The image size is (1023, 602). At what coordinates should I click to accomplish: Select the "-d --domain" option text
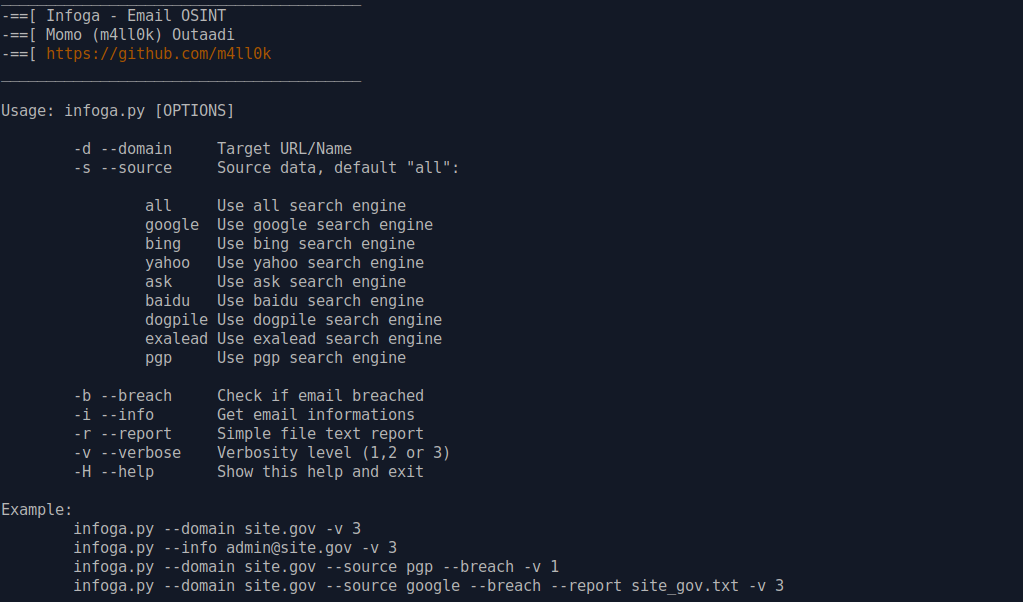click(x=122, y=149)
